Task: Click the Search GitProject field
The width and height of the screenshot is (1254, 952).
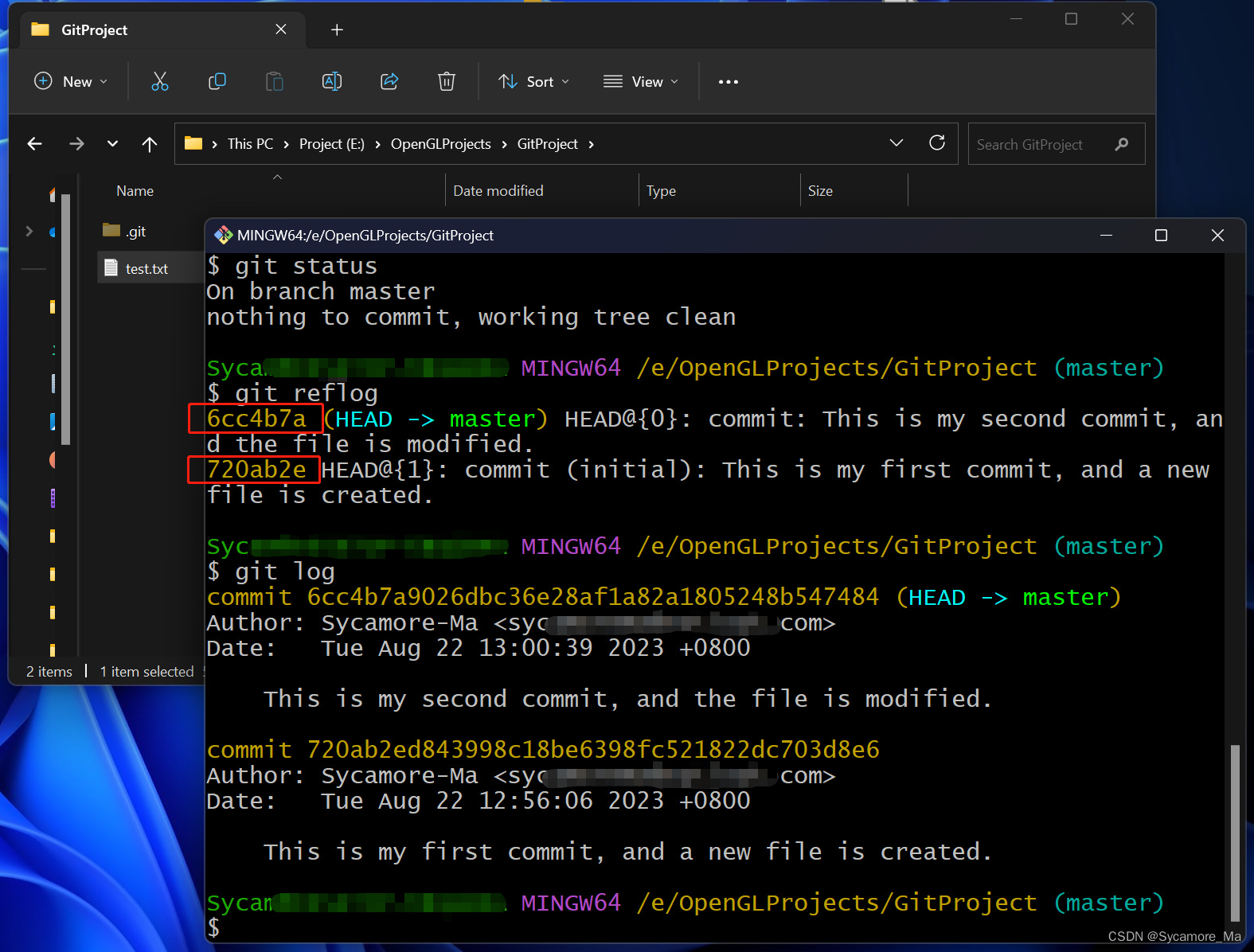Action: (1057, 144)
